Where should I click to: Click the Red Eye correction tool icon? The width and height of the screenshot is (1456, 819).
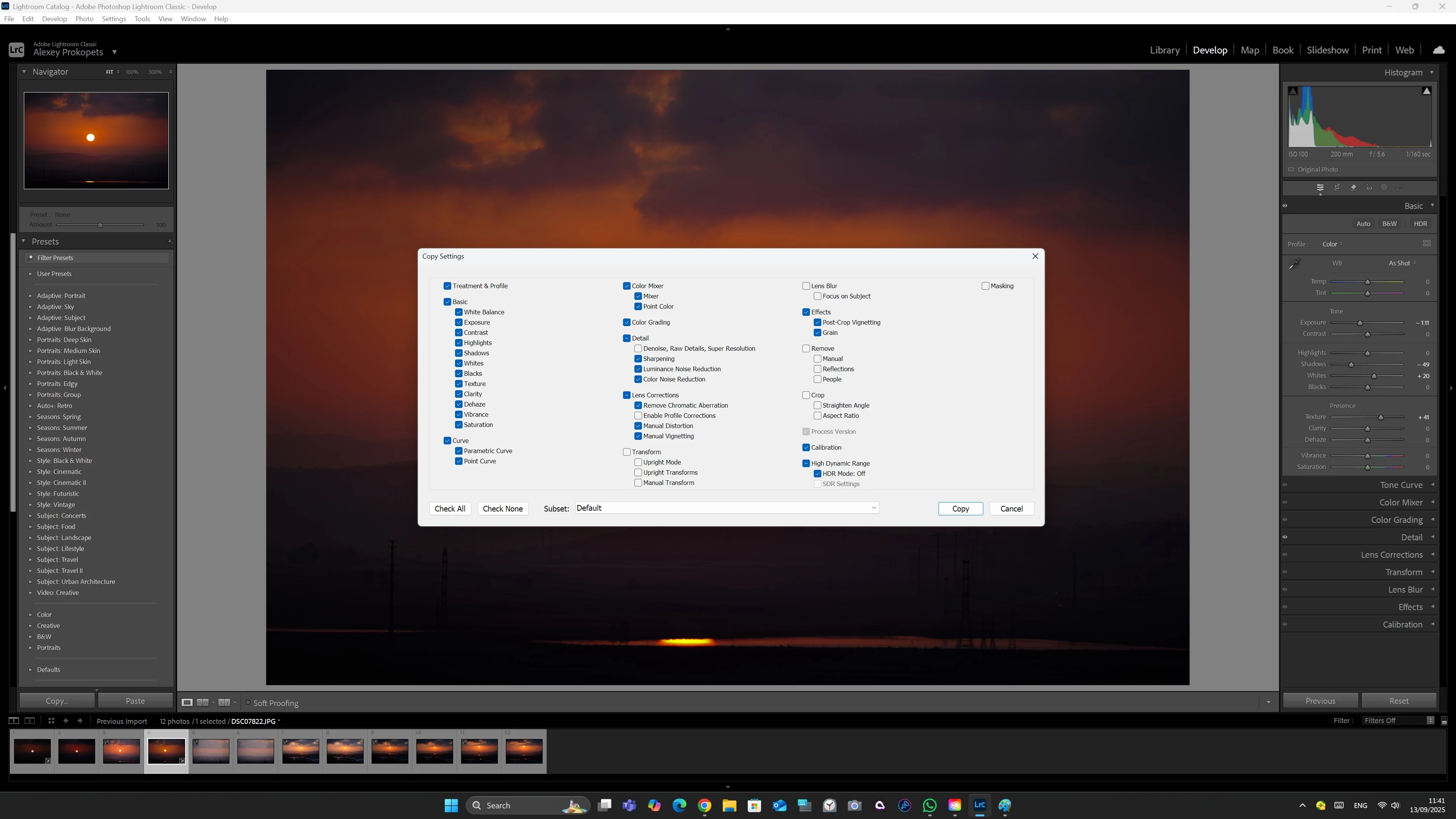coord(1369,188)
